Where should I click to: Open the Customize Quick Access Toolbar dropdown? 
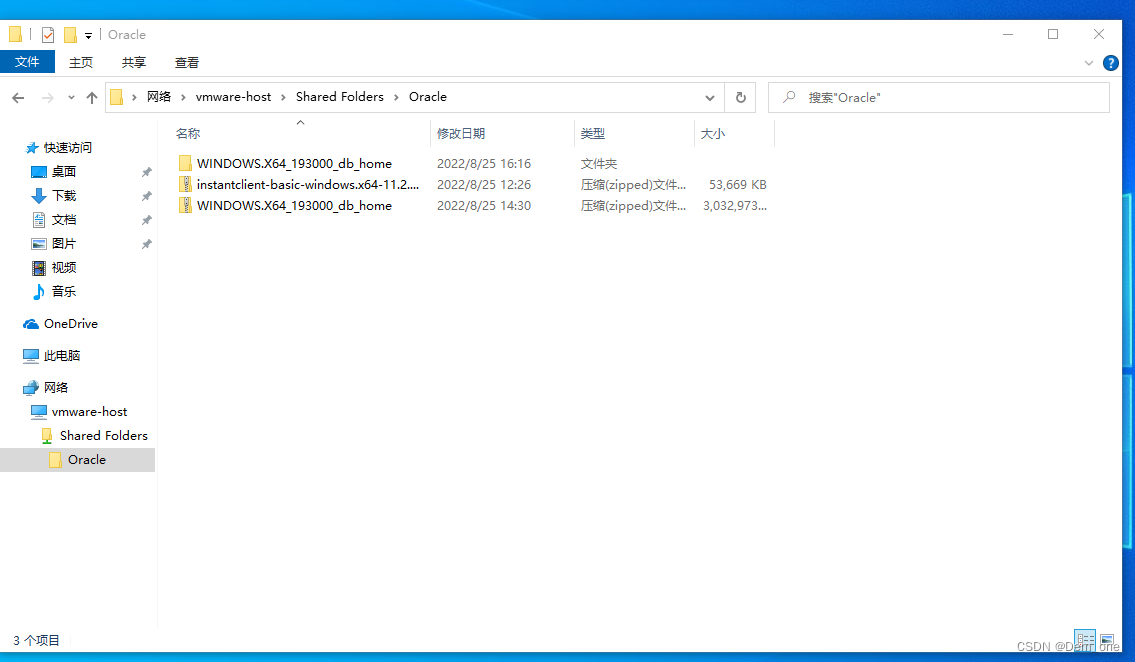pyautogui.click(x=88, y=35)
